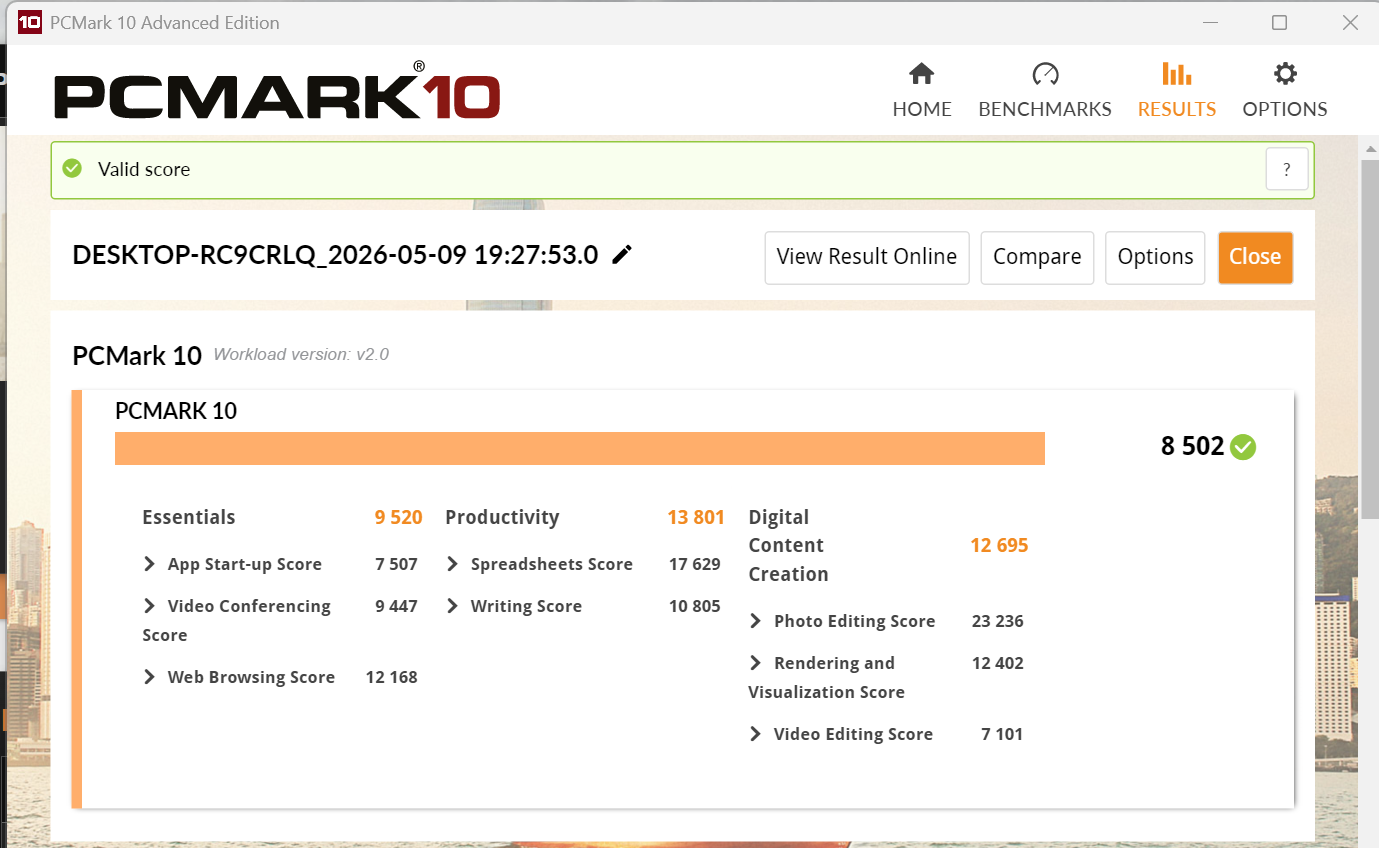1379x848 pixels.
Task: Click the Video Editing value 7 101
Action: point(1002,734)
